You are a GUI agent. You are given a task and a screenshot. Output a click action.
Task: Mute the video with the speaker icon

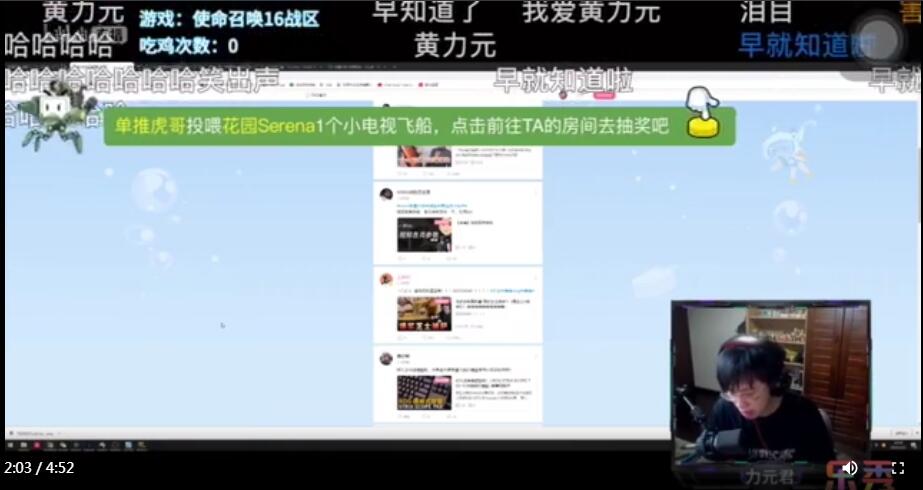[x=849, y=467]
